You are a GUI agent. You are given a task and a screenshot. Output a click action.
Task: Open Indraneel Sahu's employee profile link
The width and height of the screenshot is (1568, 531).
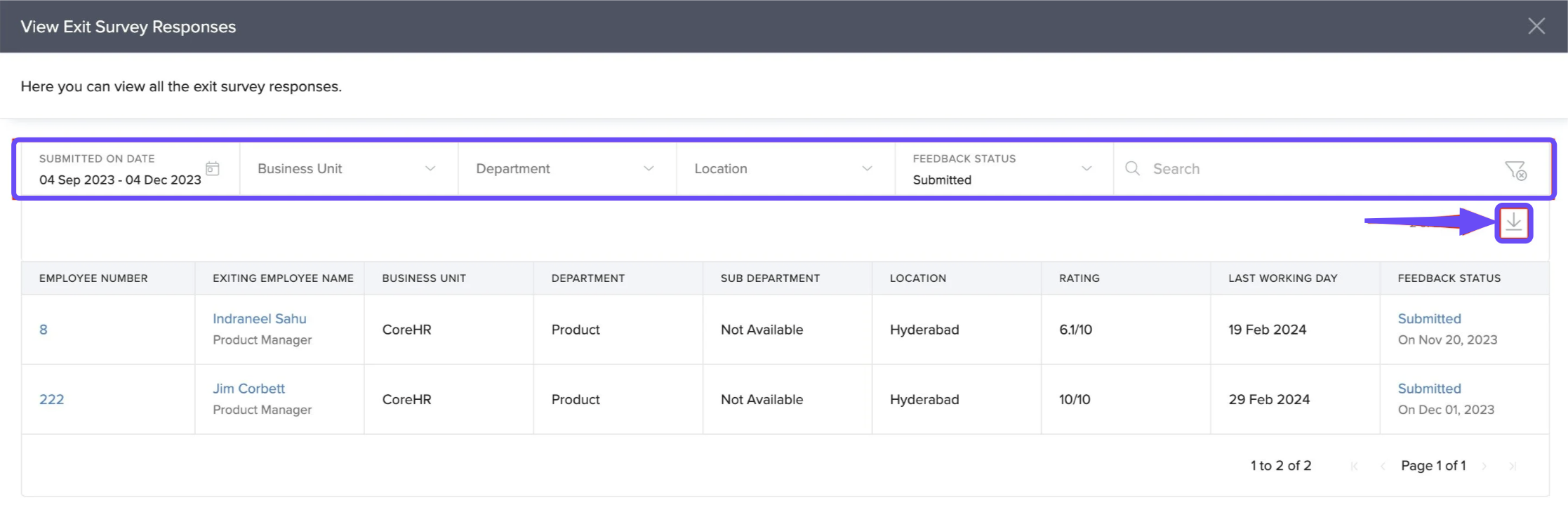click(260, 318)
